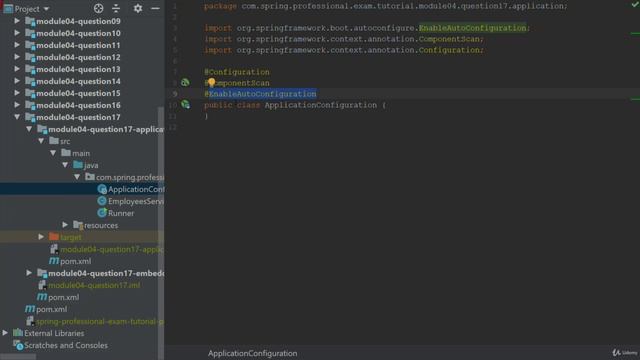Screen dimensions: 640x360
Task: Expand resources folder arrow
Action: point(65,225)
